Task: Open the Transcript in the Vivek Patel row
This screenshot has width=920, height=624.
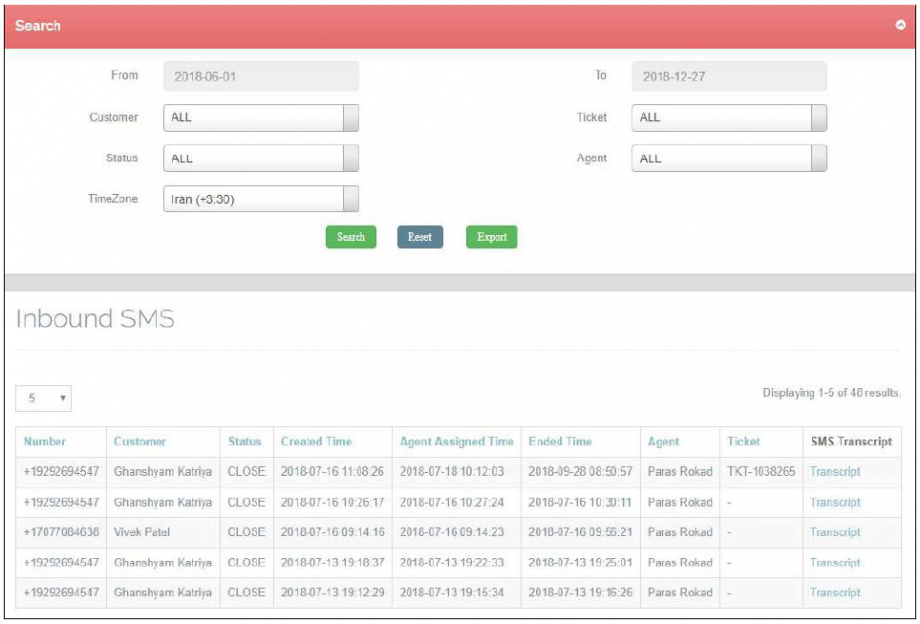Action: (x=836, y=532)
